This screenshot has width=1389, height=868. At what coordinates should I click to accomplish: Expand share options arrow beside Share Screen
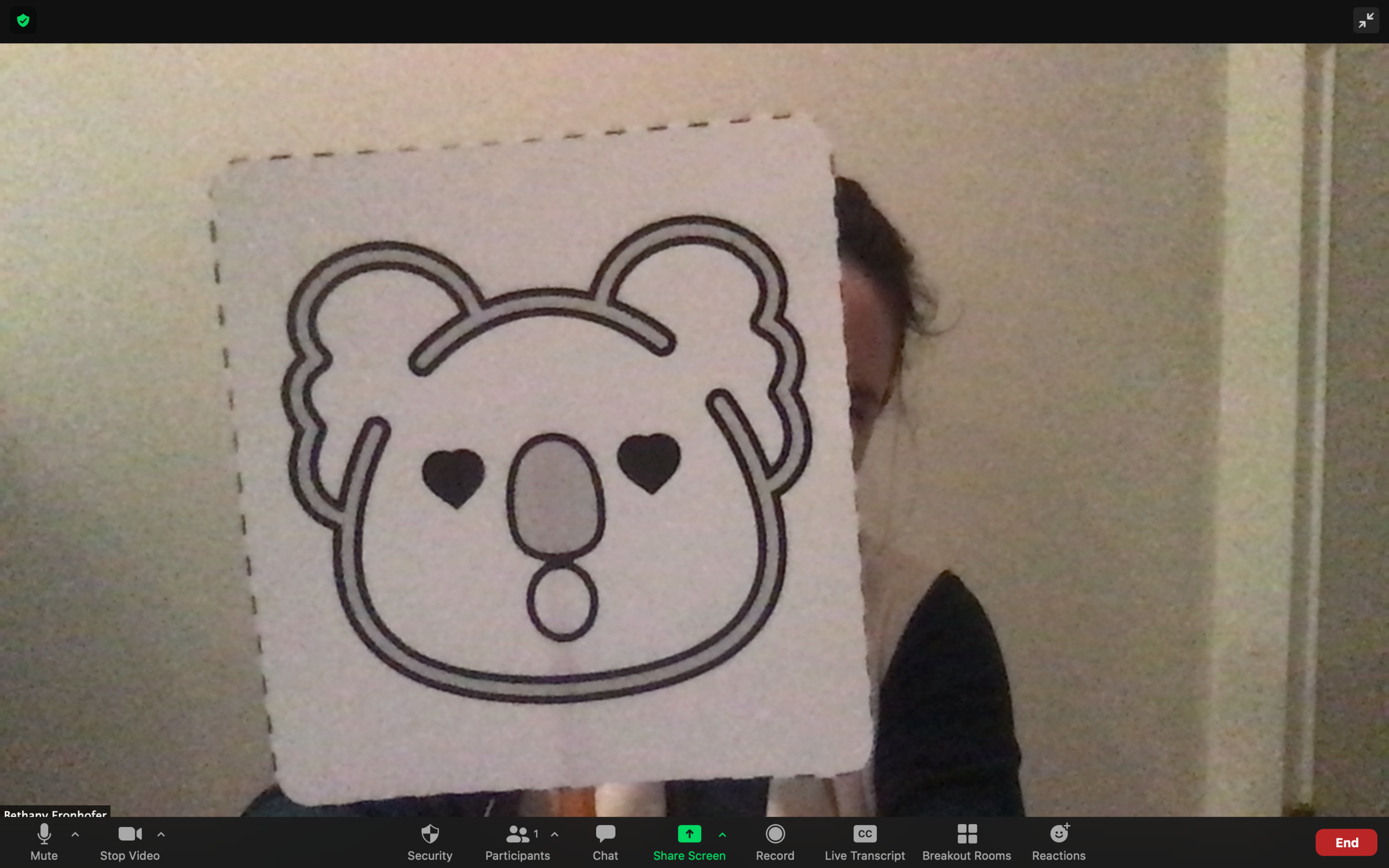[722, 834]
